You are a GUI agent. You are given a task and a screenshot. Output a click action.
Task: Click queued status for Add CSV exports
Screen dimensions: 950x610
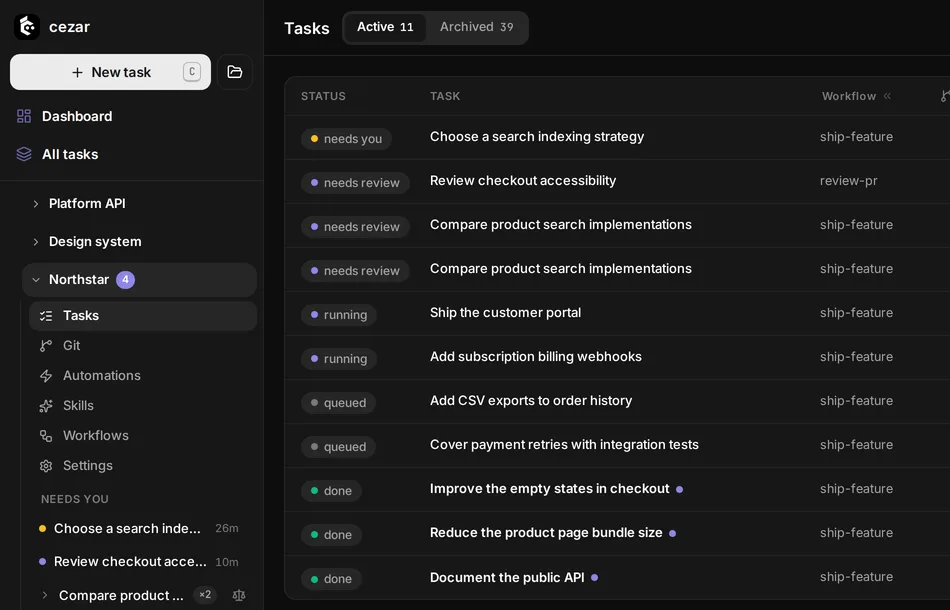(x=338, y=403)
